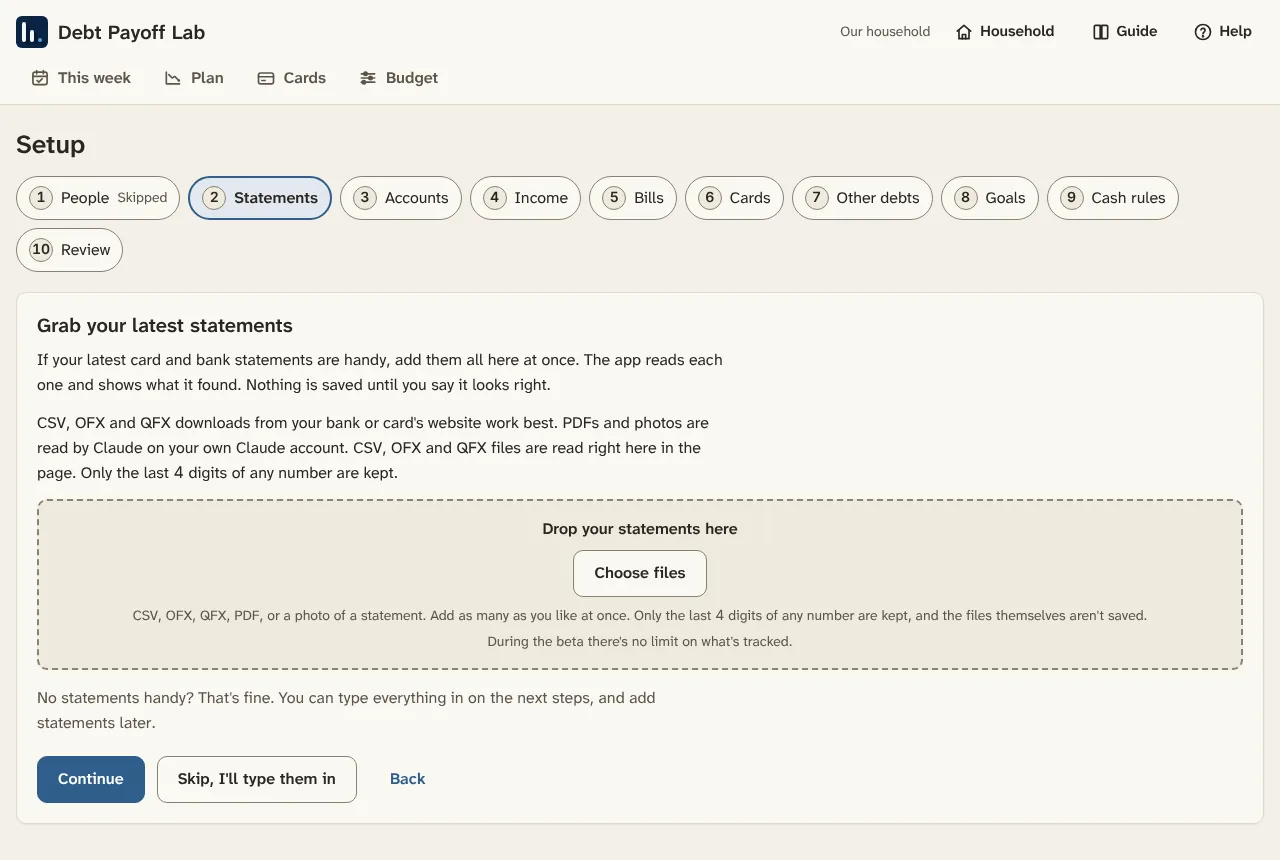Select setup step 2 Statements
This screenshot has height=860, width=1280.
tap(260, 198)
